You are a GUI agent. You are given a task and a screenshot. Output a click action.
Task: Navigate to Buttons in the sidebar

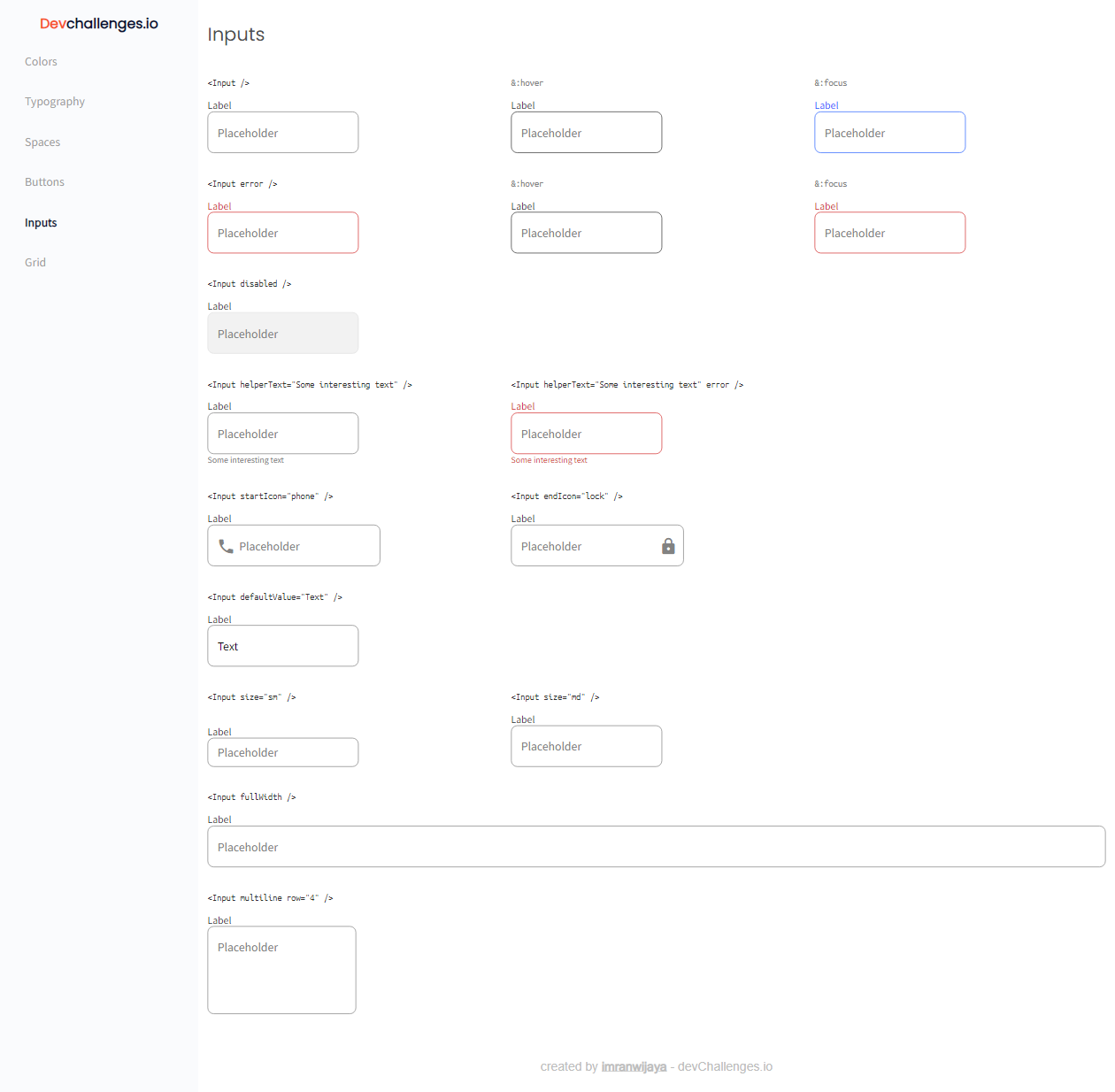44,182
